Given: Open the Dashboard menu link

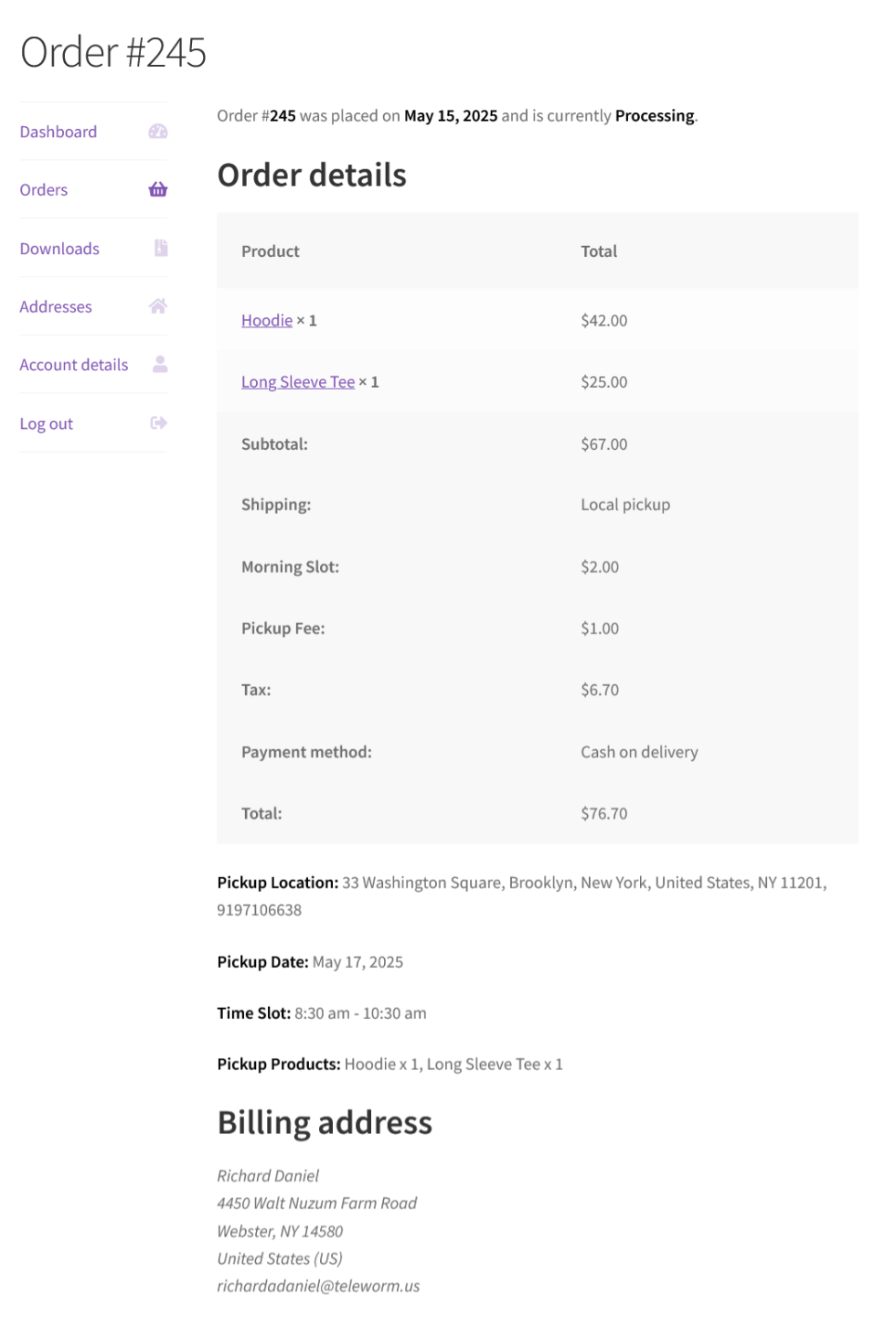Looking at the screenshot, I should pyautogui.click(x=59, y=132).
